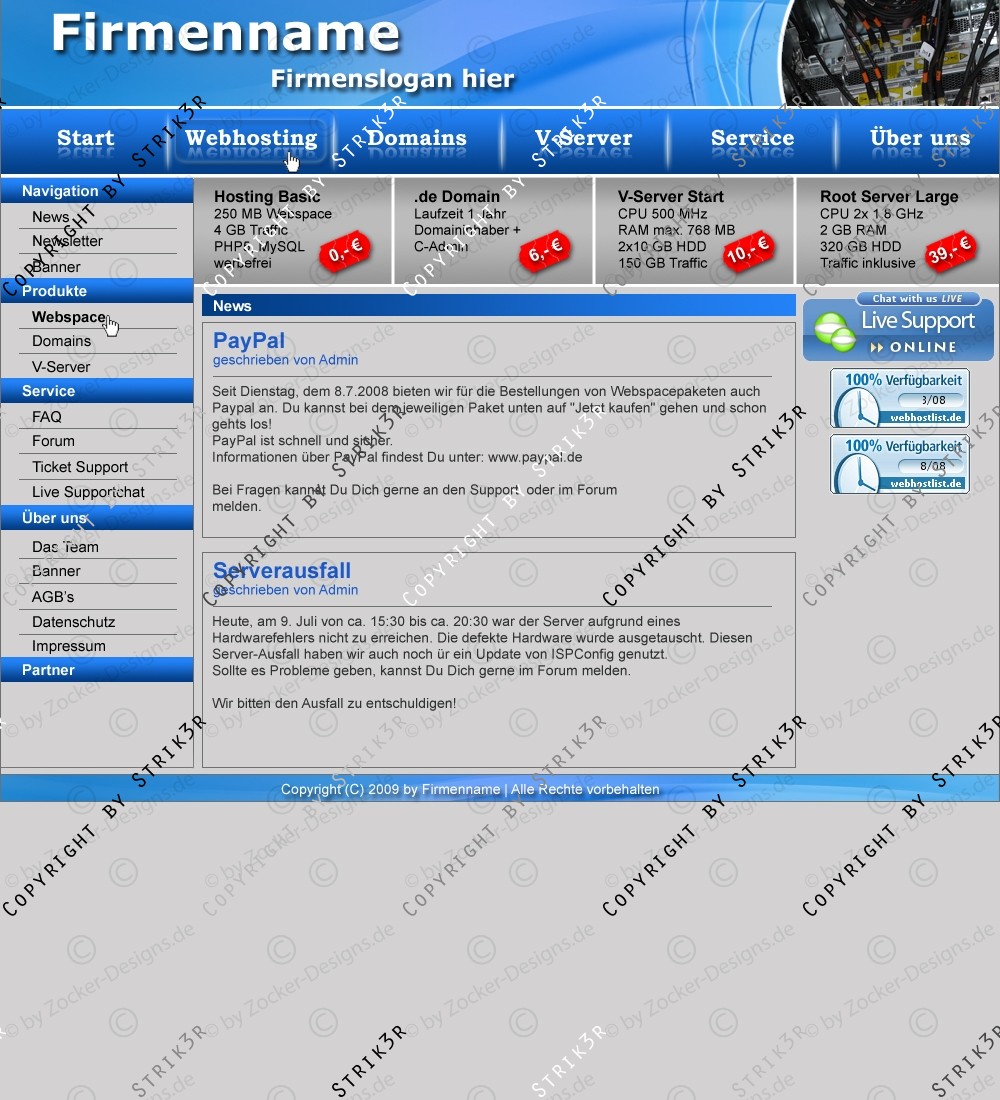
Task: Click the 'Chat with us LIVE' label
Action: coord(918,299)
